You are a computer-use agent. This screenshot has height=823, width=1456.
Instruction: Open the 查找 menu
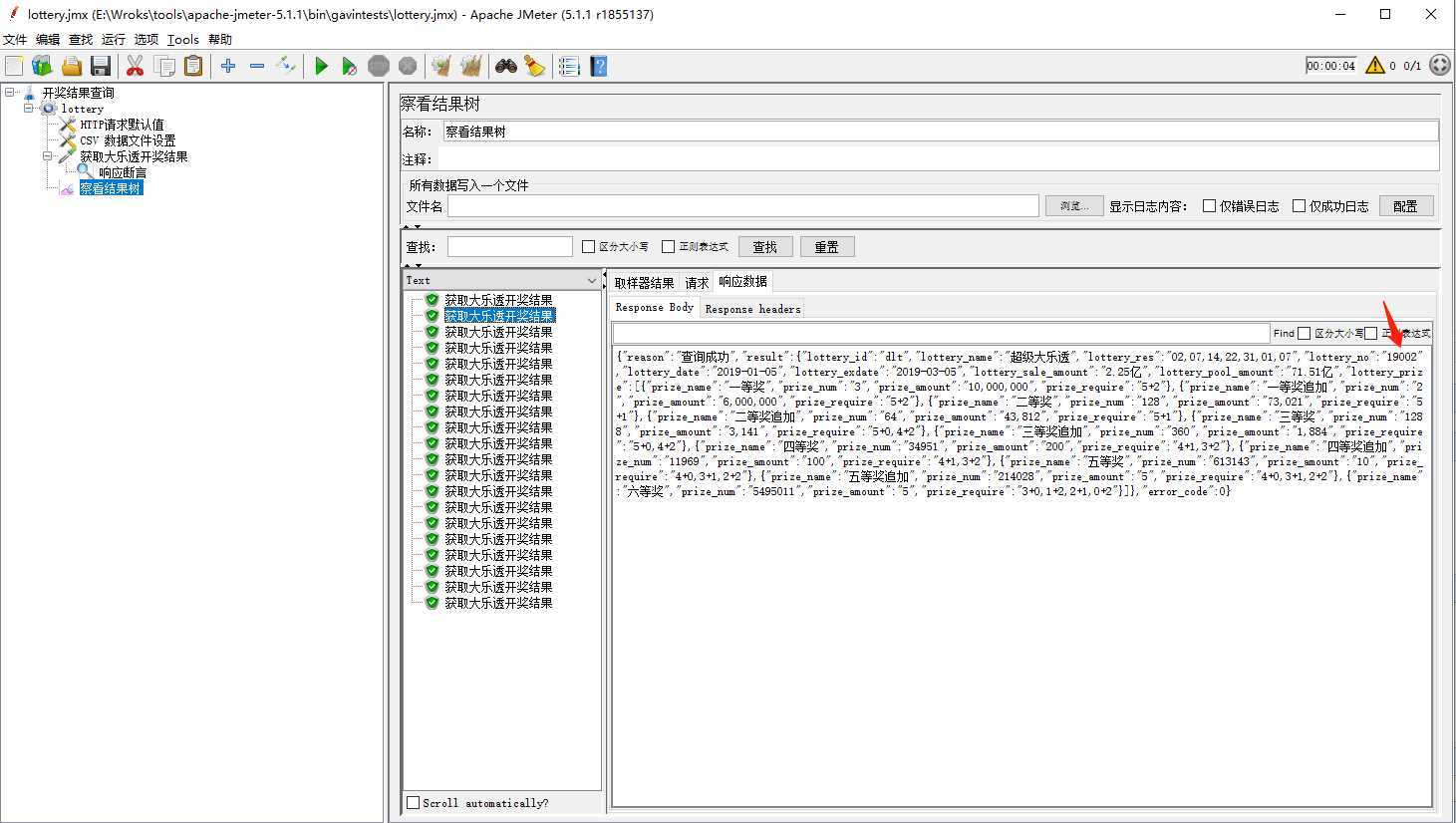[81, 40]
